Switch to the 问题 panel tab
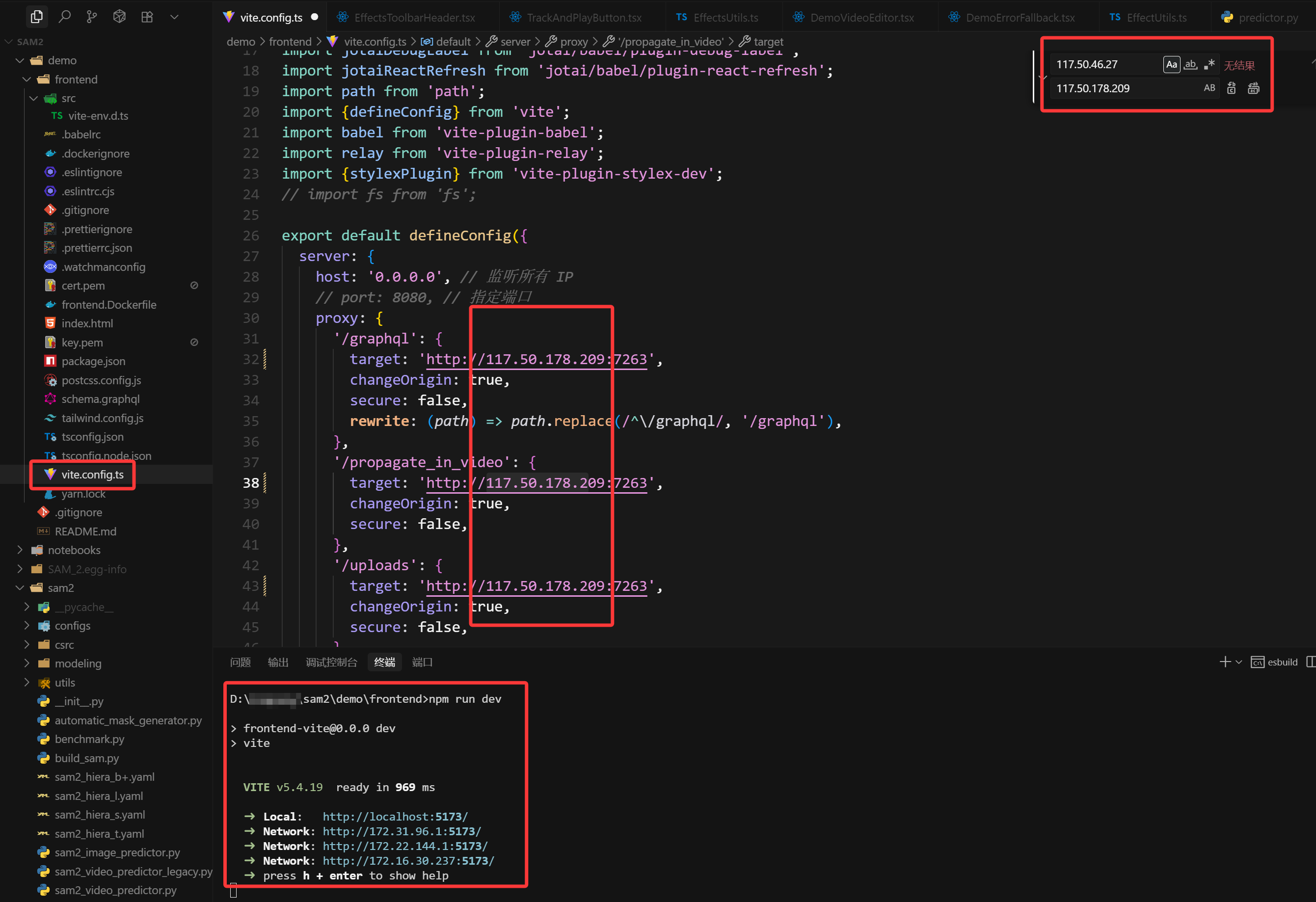The height and width of the screenshot is (902, 1316). point(240,662)
